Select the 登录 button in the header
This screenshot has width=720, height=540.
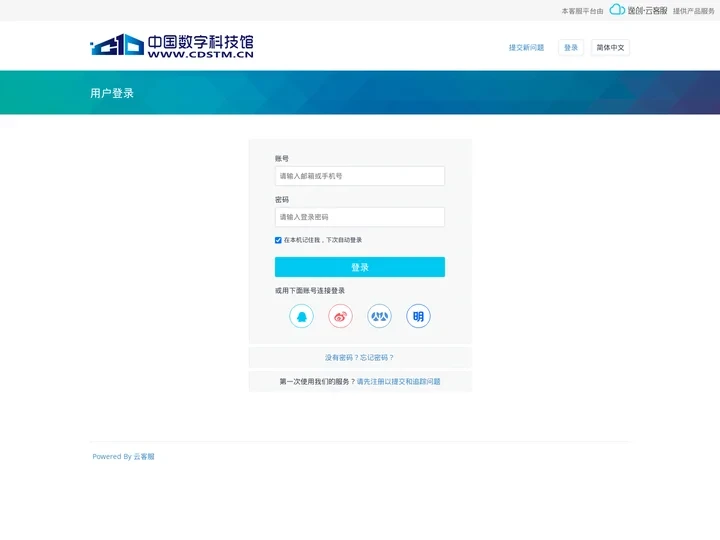pyautogui.click(x=571, y=47)
